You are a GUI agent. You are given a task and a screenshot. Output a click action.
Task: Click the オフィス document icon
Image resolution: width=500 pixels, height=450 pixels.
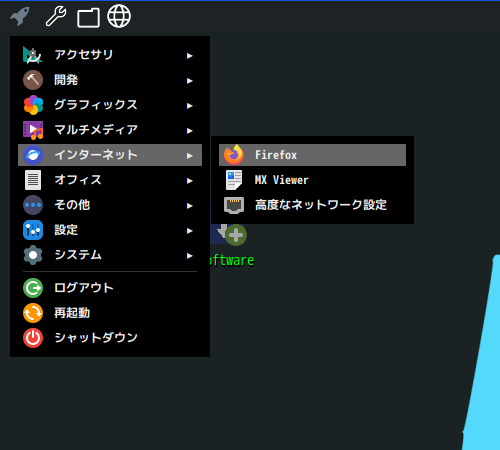[33, 180]
